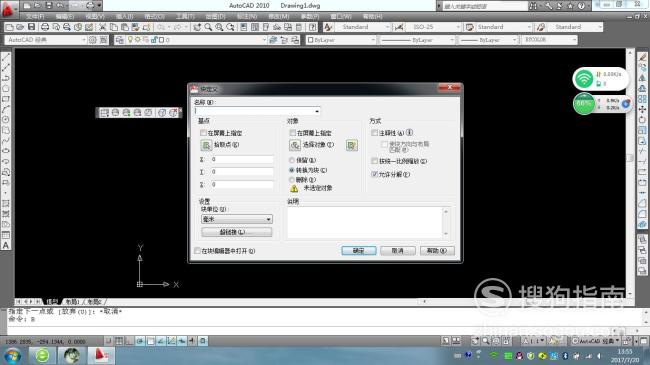Viewport: 650px width, 365px height.
Task: Click the 帮助(H) button in dialog
Action: 437,251
